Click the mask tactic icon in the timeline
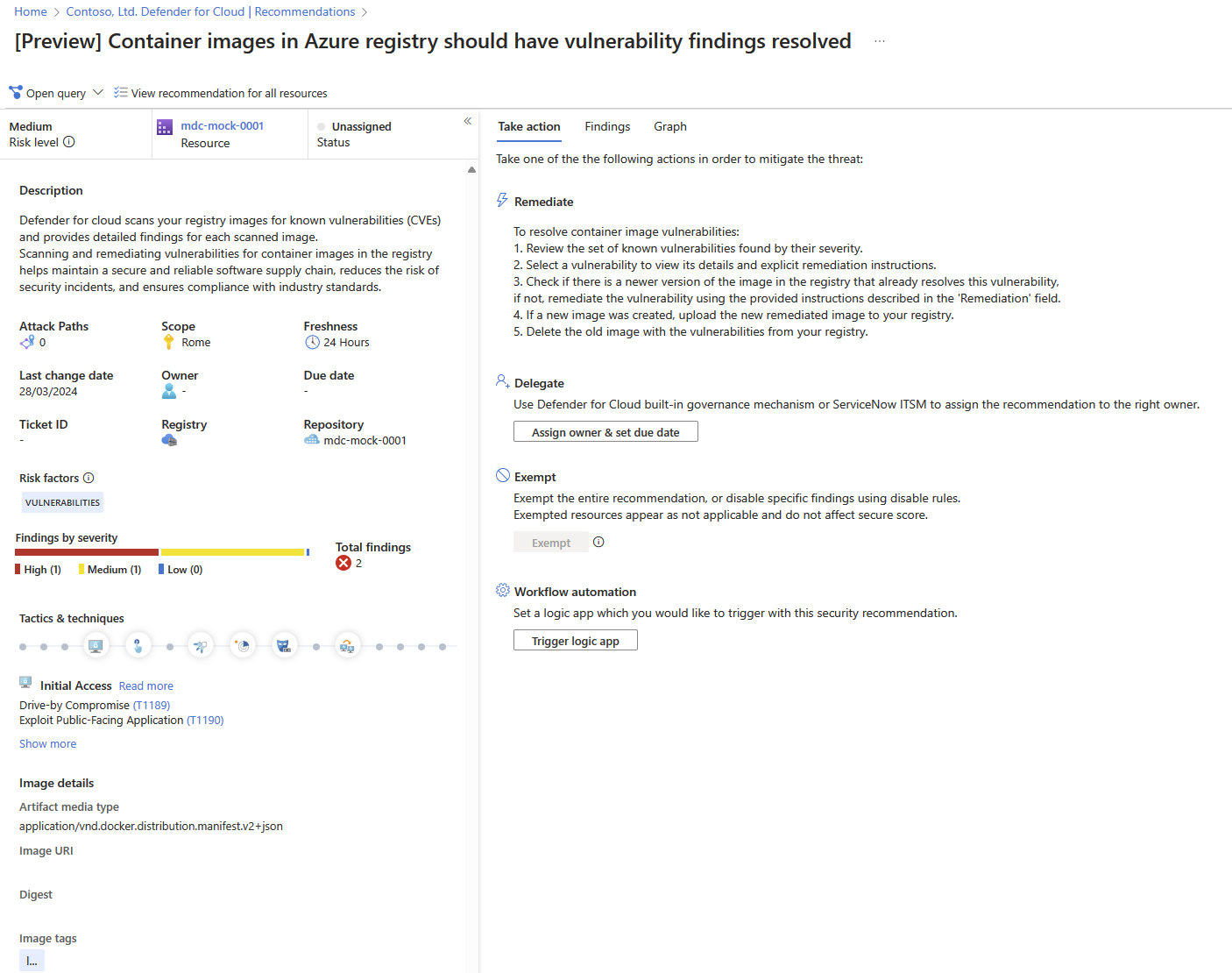The height and width of the screenshot is (973, 1232). 284,646
